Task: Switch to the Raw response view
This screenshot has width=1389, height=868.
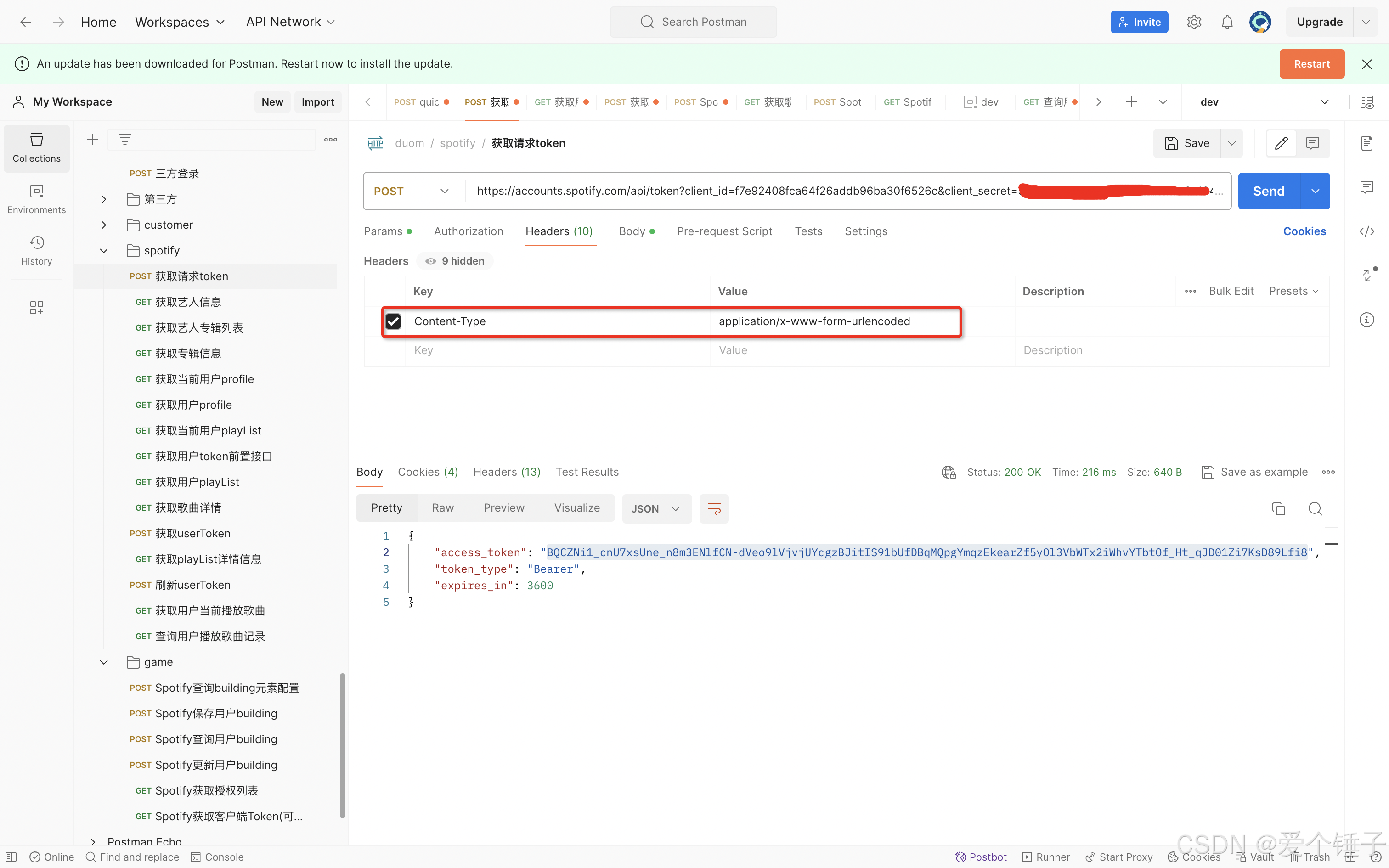Action: (442, 508)
